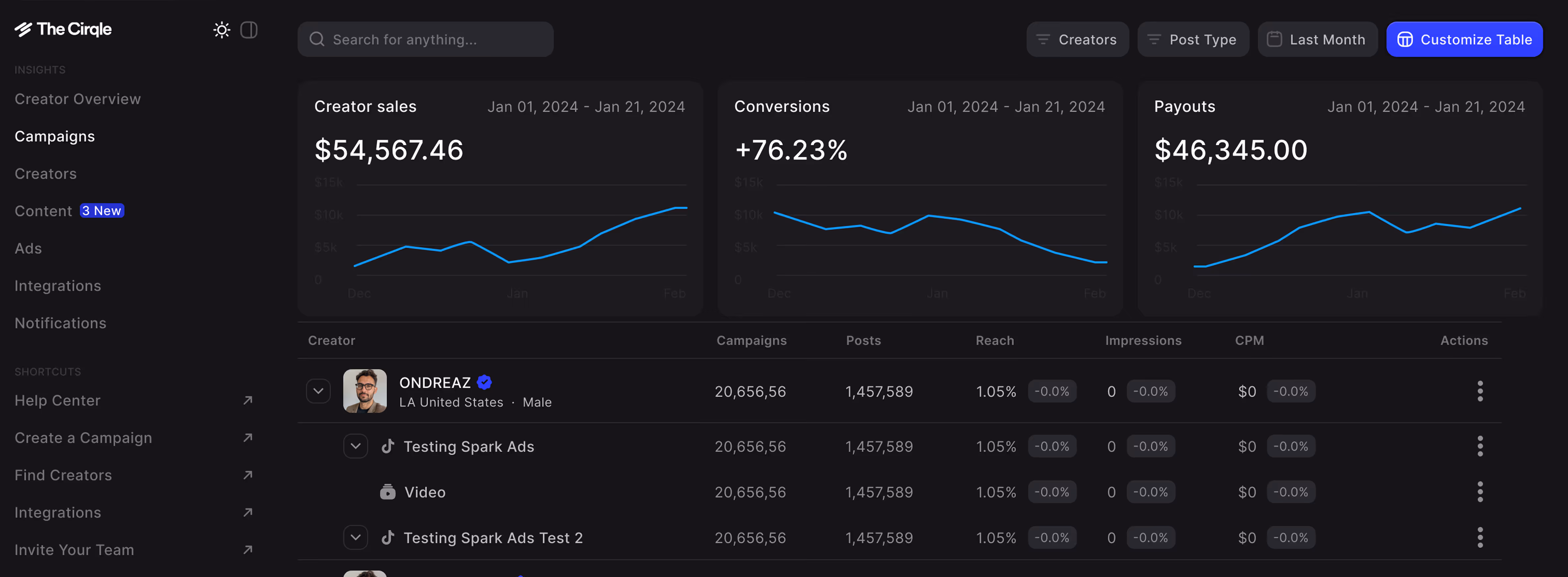Open Help Center external arrow icon
1568x577 pixels.
pyautogui.click(x=248, y=400)
